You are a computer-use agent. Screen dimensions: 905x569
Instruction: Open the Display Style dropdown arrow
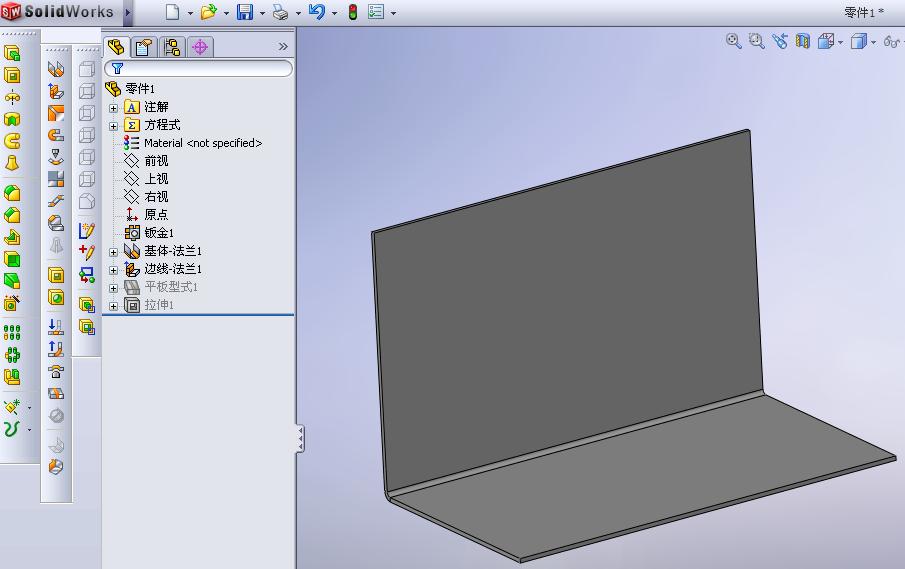point(873,42)
